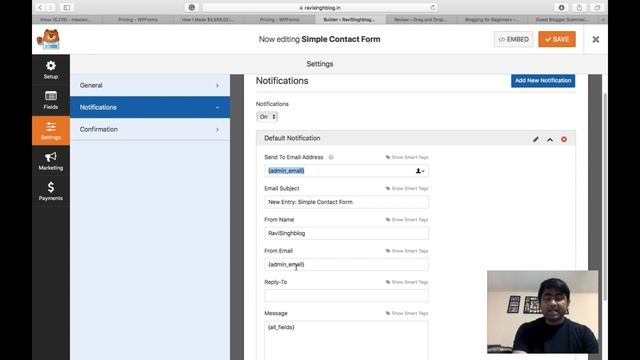640x360 pixels.
Task: Show Smart Tags for Send To Email Address
Action: pyautogui.click(x=407, y=157)
